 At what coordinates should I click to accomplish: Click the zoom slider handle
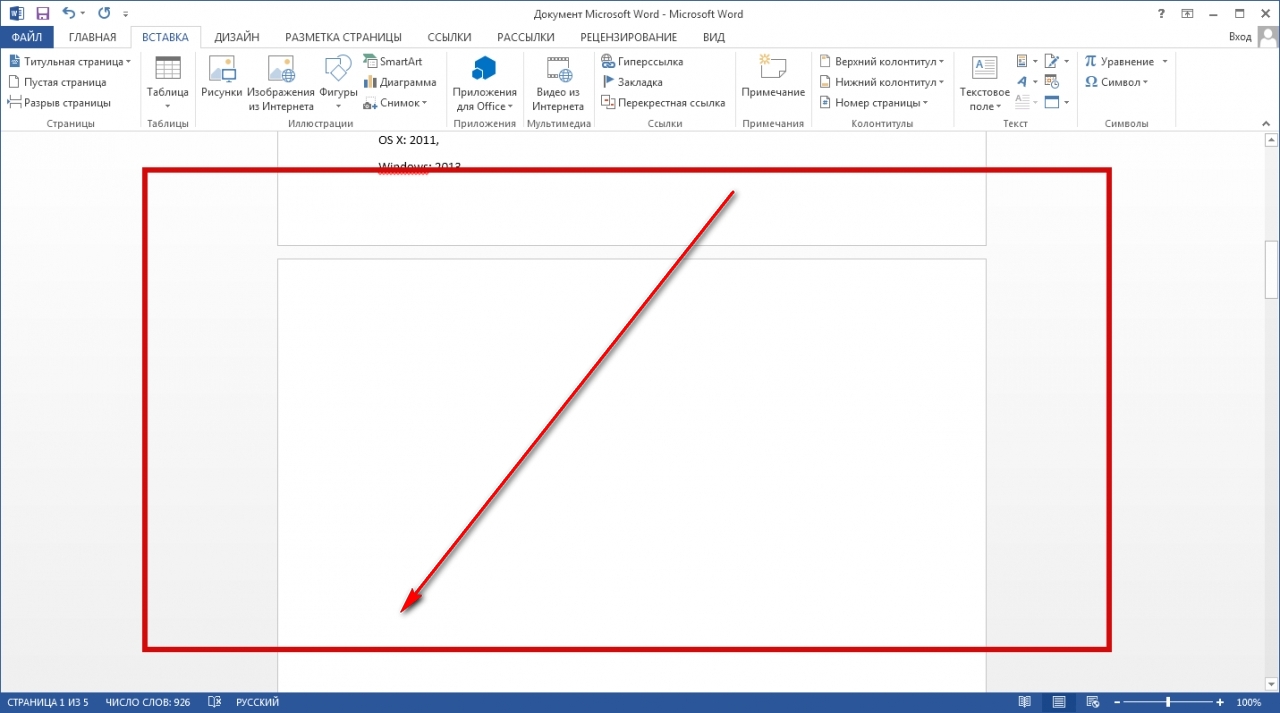click(x=1168, y=702)
